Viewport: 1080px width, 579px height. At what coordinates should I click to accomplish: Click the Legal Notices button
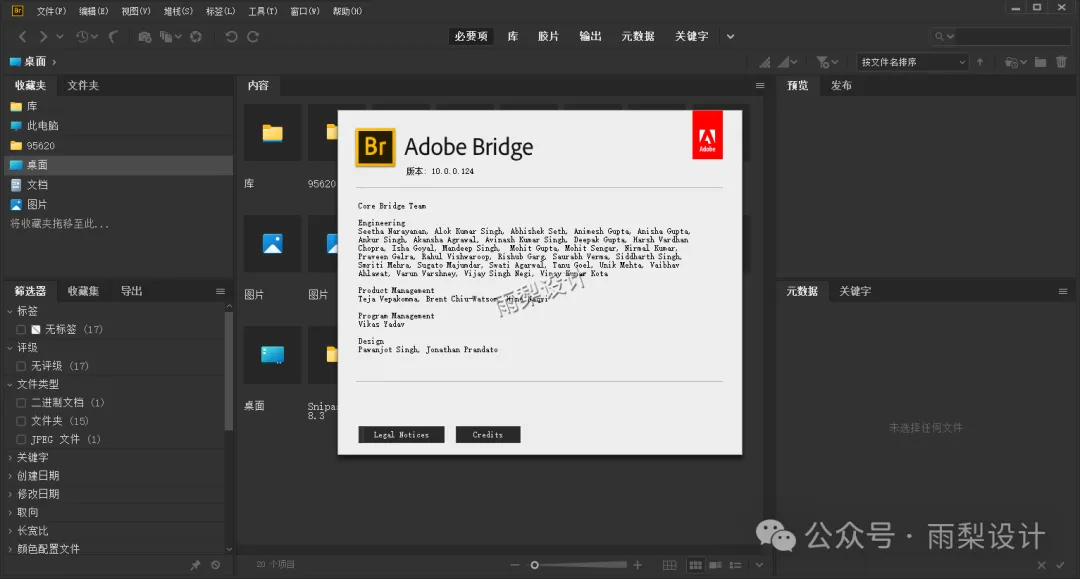click(x=402, y=434)
